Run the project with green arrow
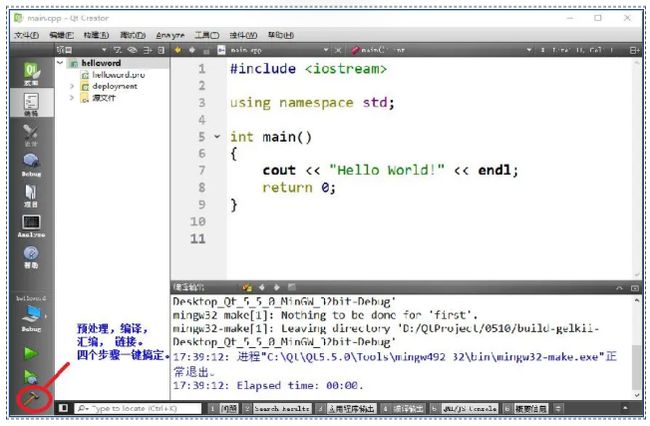The height and width of the screenshot is (426, 650). click(x=31, y=353)
